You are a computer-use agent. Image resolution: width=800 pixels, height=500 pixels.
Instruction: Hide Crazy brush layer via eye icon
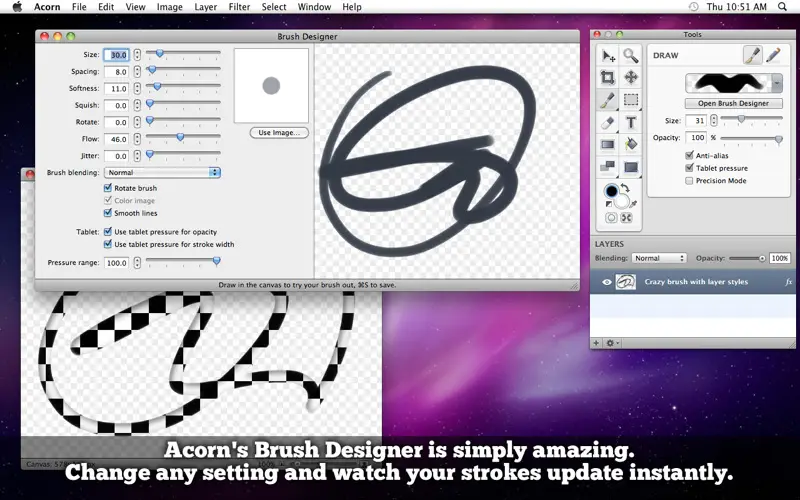[606, 282]
